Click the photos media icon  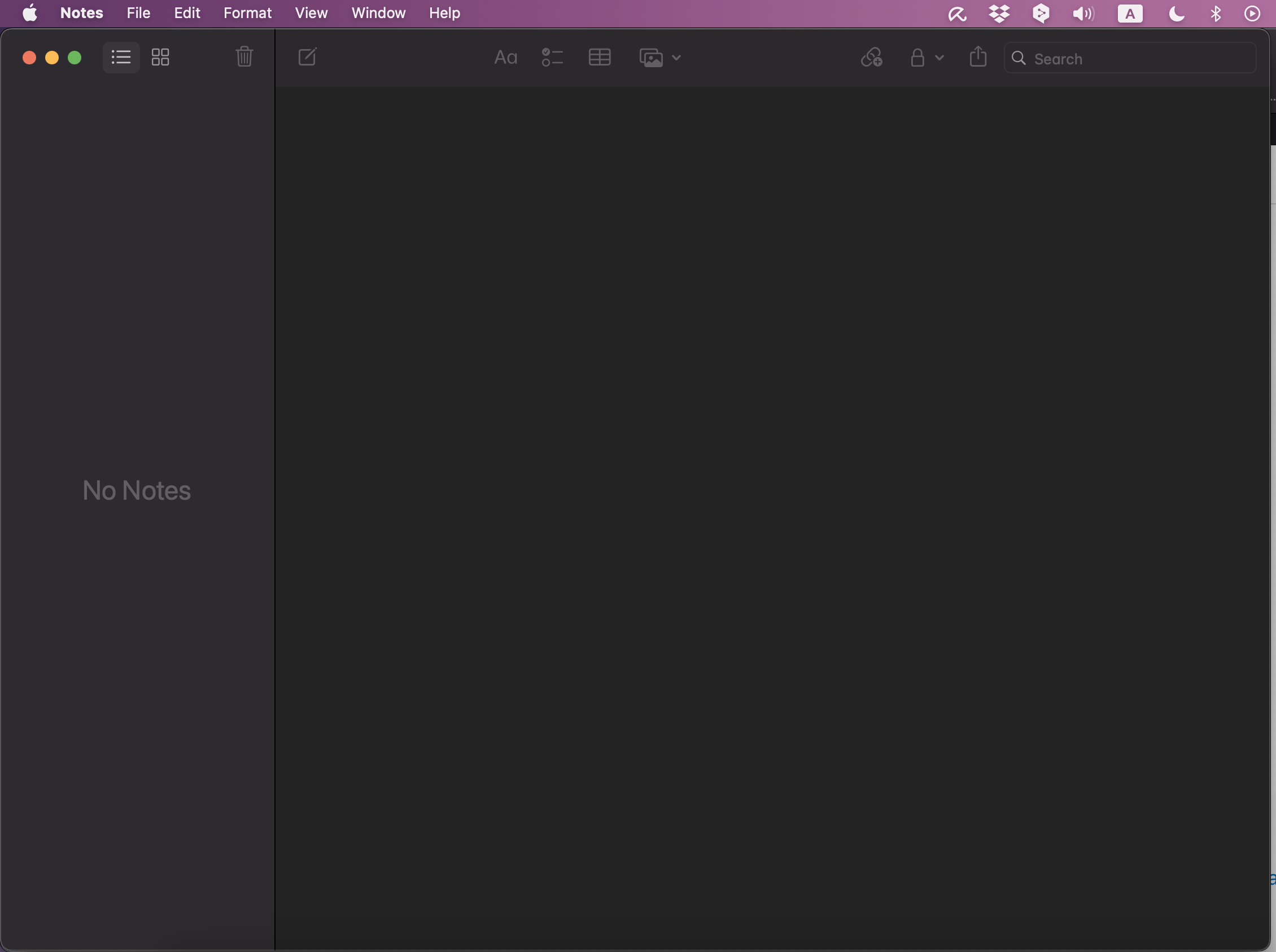[651, 58]
